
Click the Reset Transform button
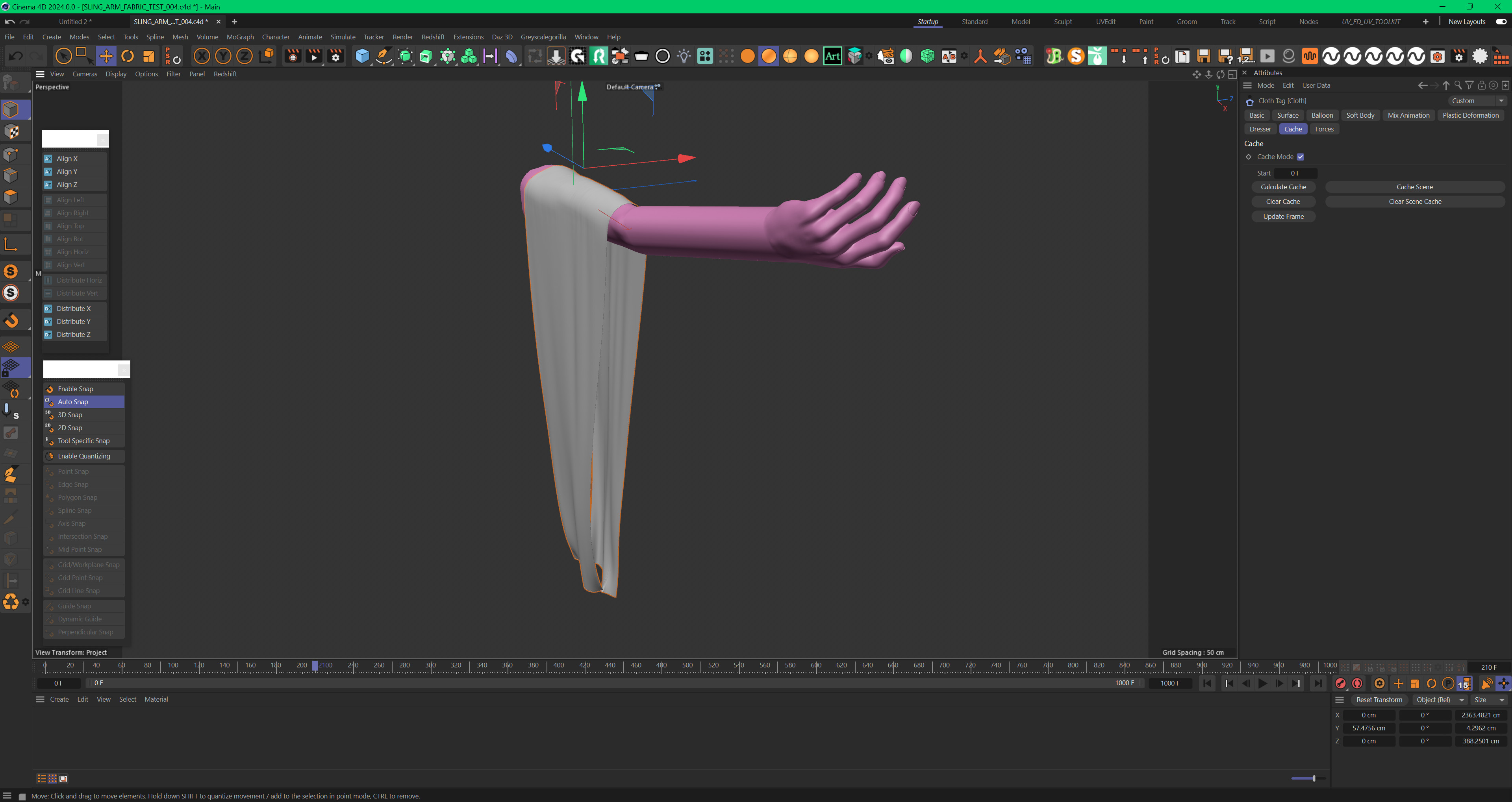tap(1379, 700)
